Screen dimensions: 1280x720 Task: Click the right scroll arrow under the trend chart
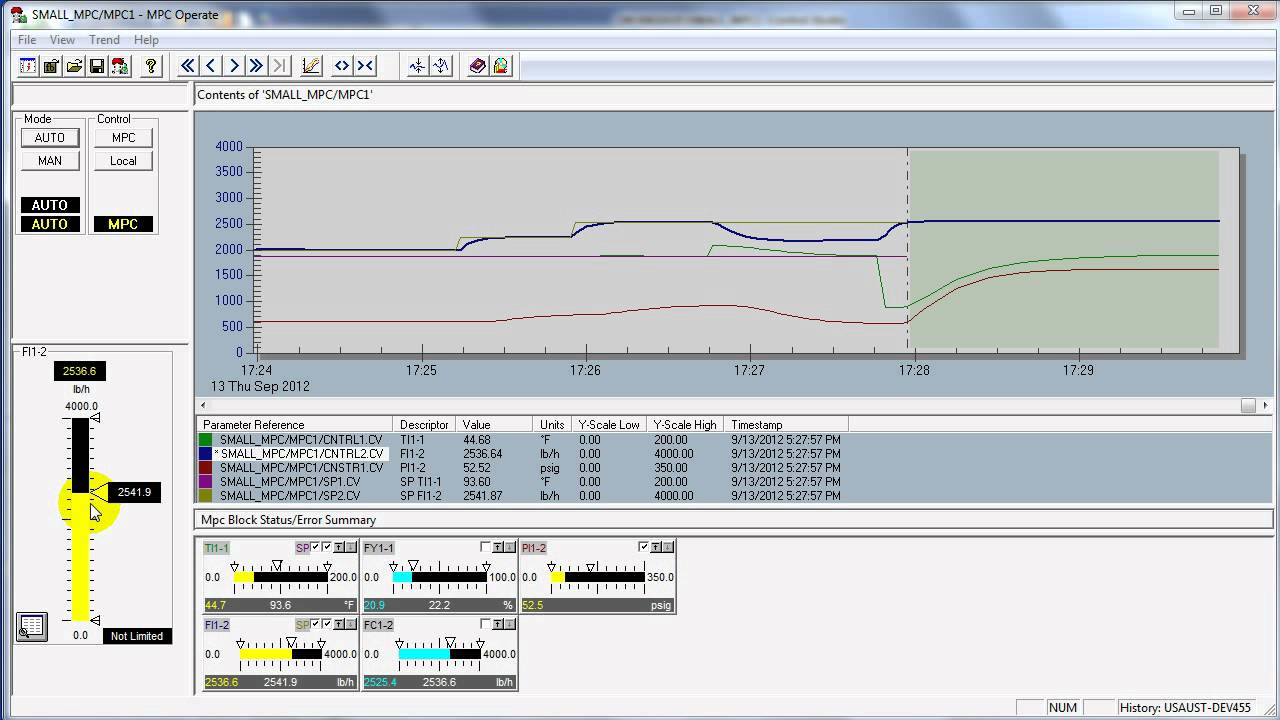1265,405
